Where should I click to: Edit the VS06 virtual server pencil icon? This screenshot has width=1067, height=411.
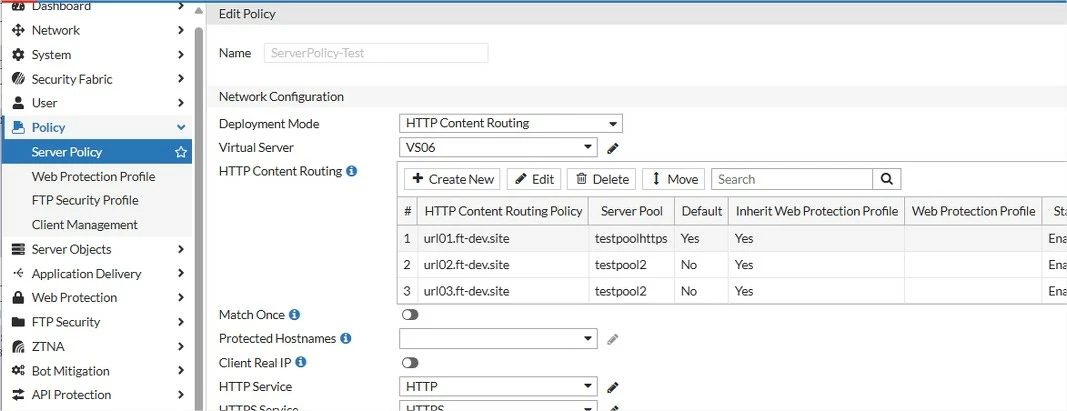[612, 148]
